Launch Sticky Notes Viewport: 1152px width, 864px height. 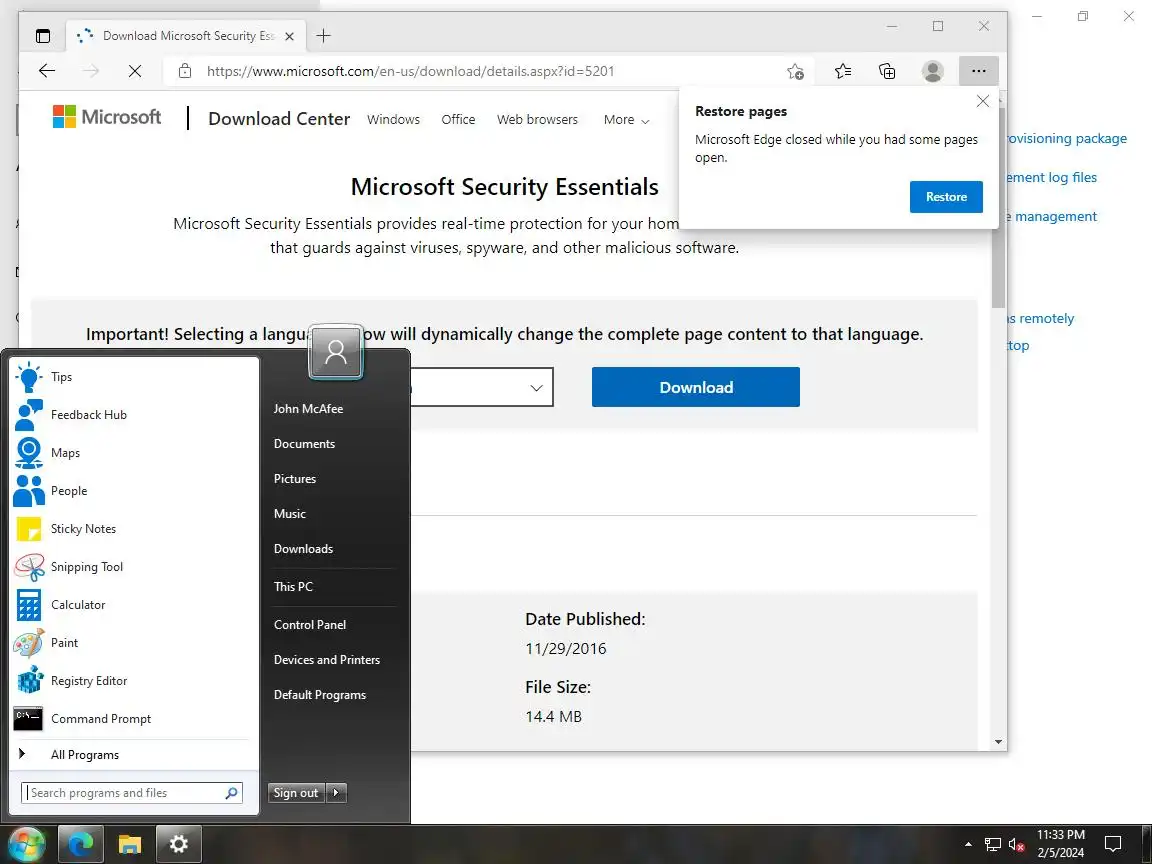click(x=134, y=529)
